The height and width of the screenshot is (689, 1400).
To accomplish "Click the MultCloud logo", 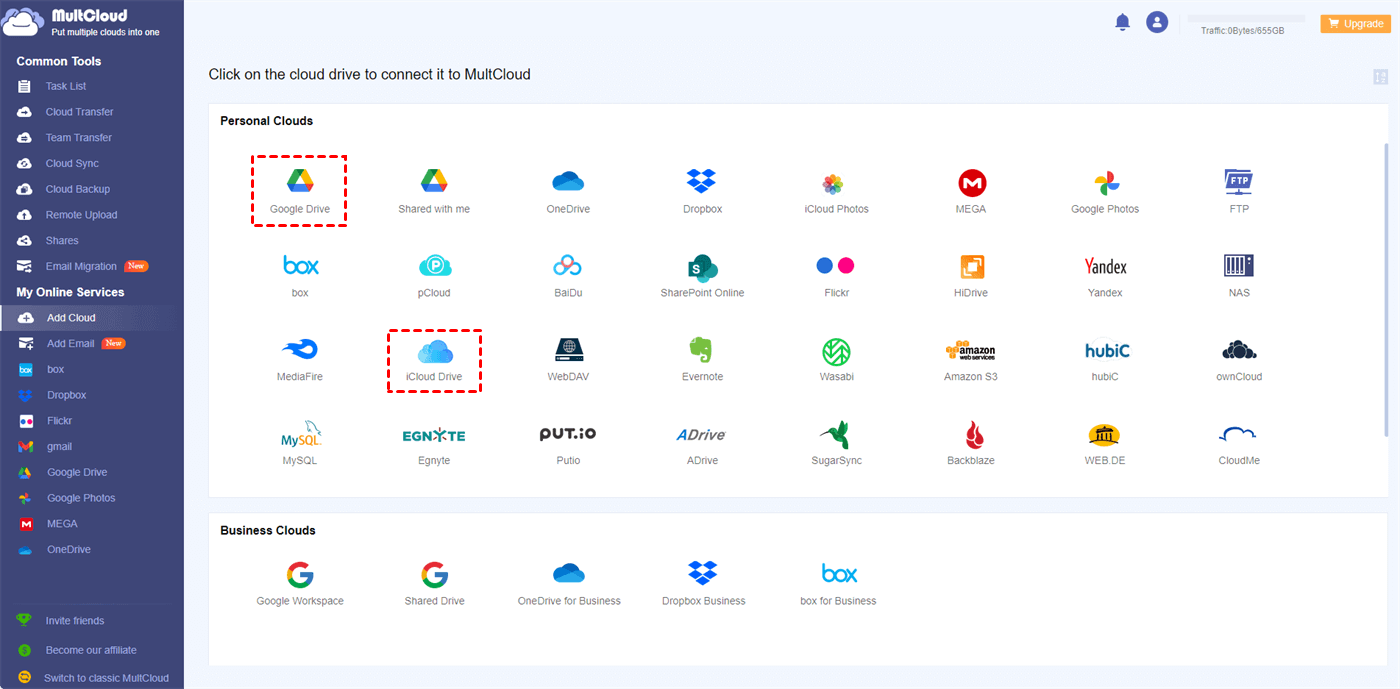I will click(82, 22).
